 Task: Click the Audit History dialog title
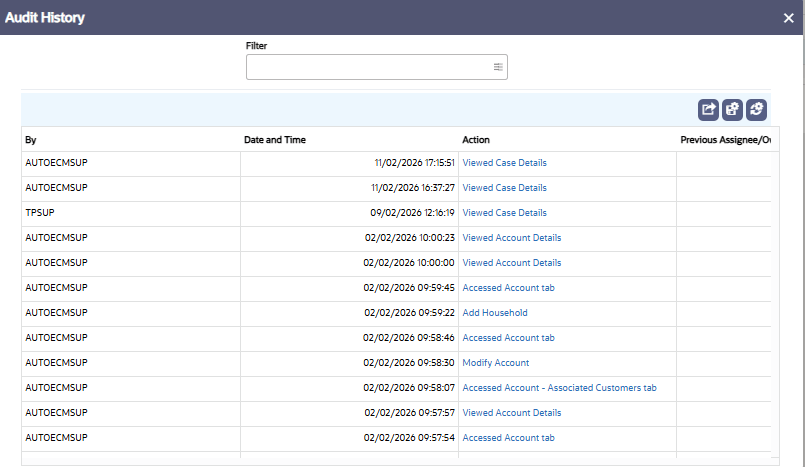click(x=45, y=17)
